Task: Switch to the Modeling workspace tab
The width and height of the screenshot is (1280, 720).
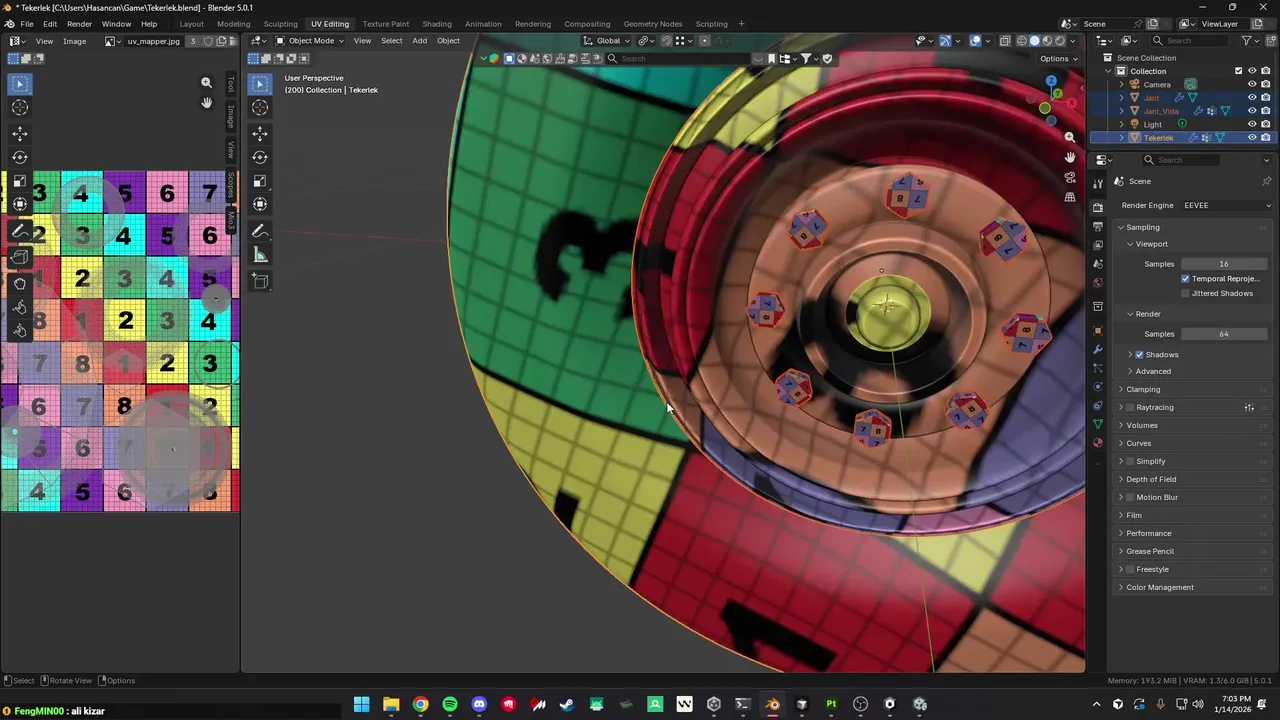Action: pyautogui.click(x=233, y=24)
